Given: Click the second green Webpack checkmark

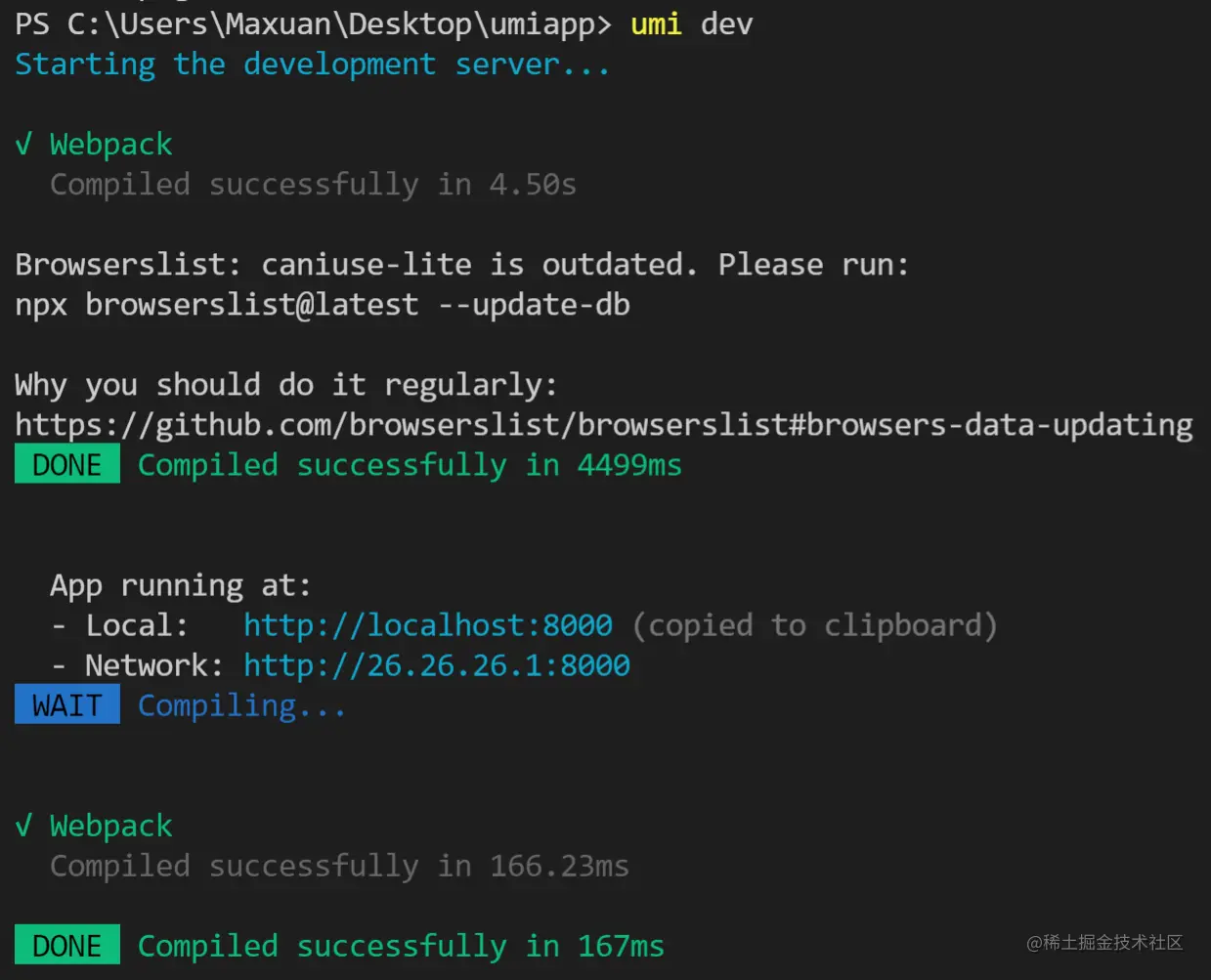Looking at the screenshot, I should point(23,827).
